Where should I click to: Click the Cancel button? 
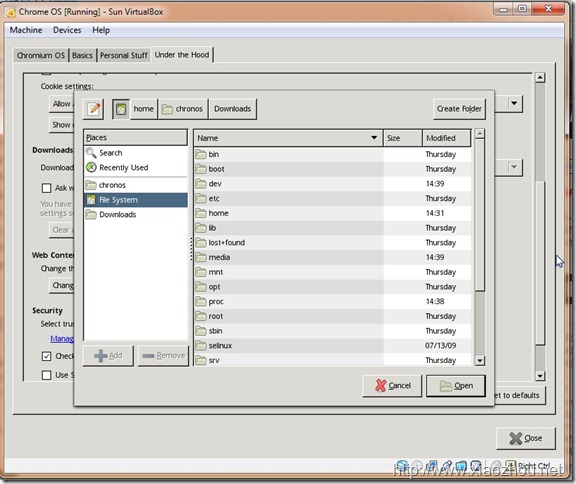coord(392,386)
